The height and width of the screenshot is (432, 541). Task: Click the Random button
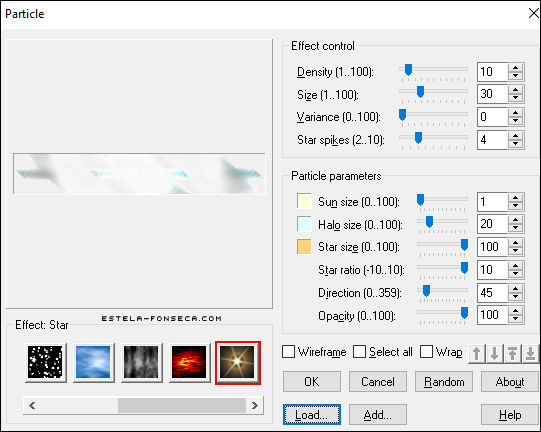444,382
